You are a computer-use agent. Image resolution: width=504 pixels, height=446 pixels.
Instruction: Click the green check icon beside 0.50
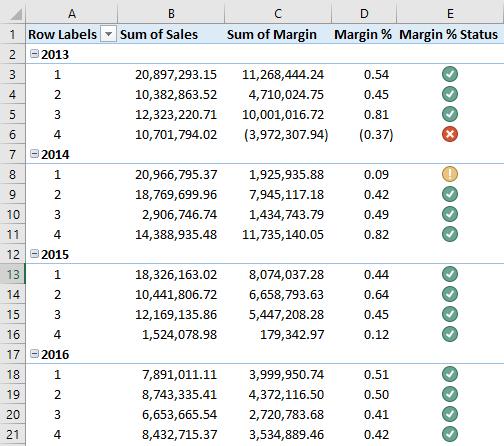(450, 394)
